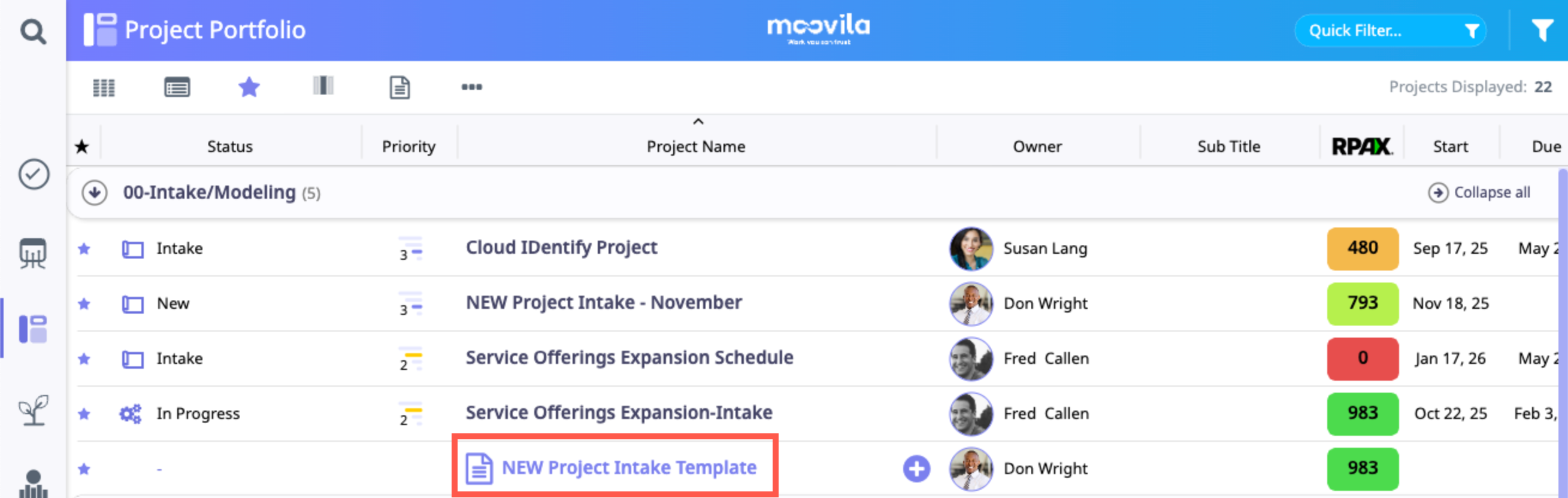The width and height of the screenshot is (1568, 498).
Task: Switch to the list view icon
Action: coord(177,87)
